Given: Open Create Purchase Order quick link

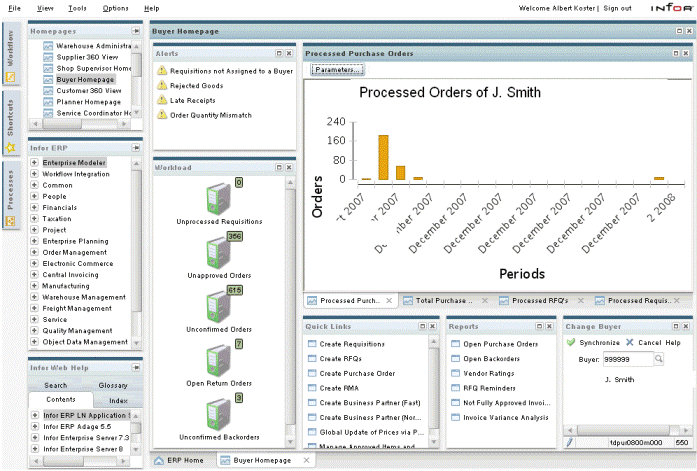Looking at the screenshot, I should click(357, 373).
